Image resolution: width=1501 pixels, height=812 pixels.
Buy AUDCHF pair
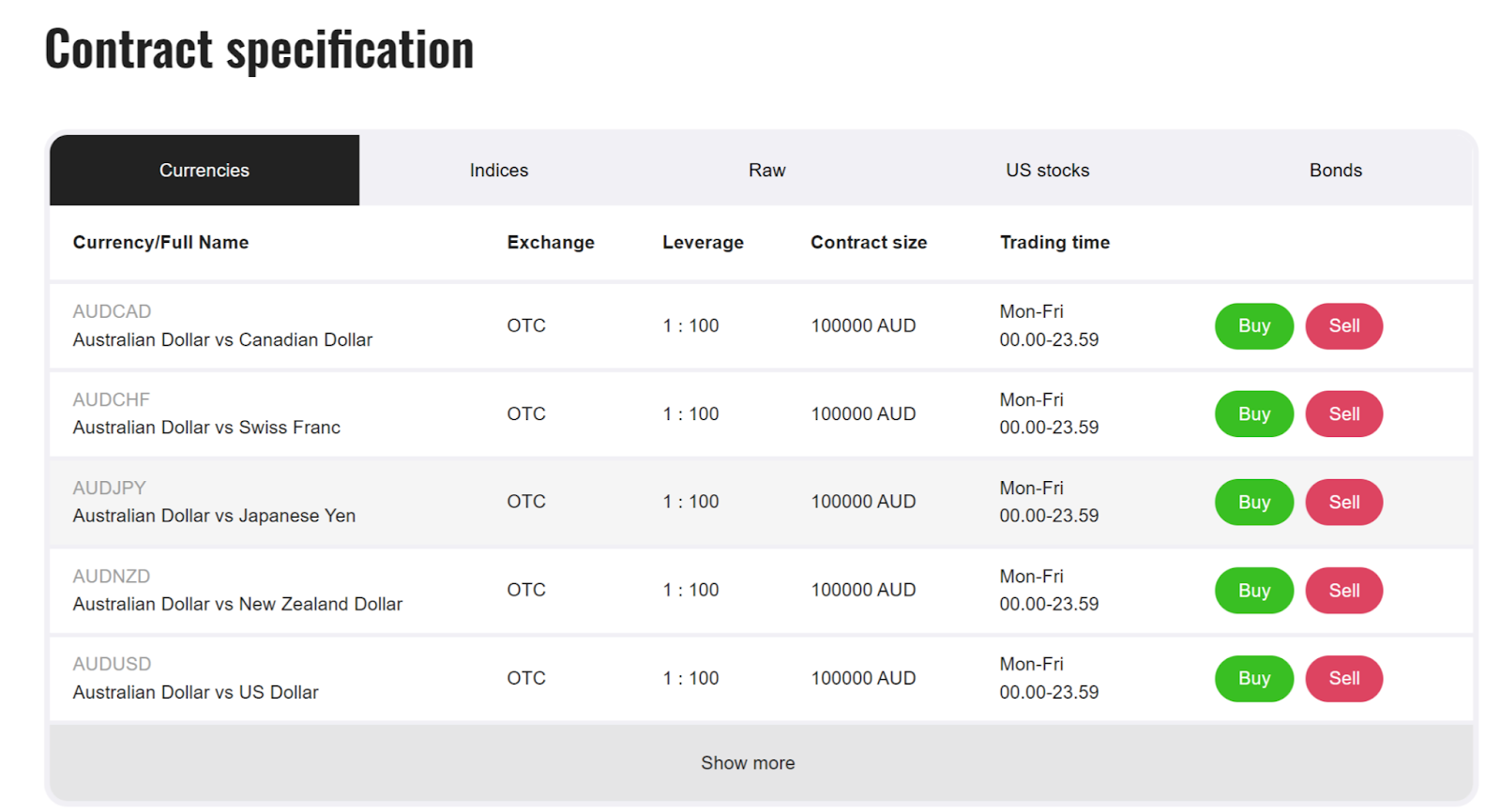(x=1254, y=414)
